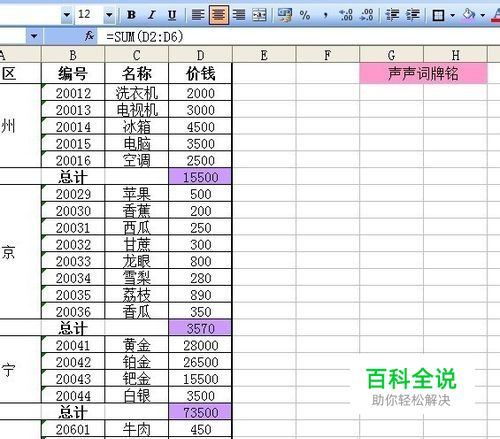Select purple total cell 73500

[200, 412]
